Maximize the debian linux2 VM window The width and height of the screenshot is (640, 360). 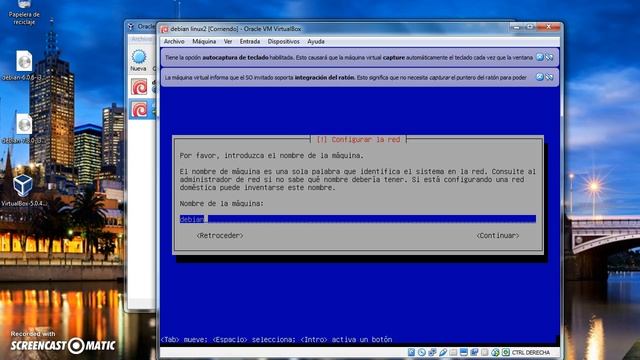pyautogui.click(x=529, y=27)
